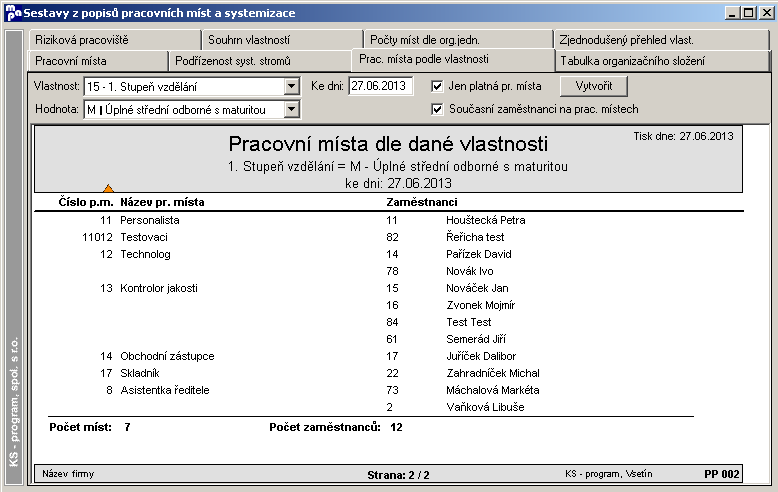This screenshot has height=492, width=778.
Task: Click the Vlastnost combo box text
Action: [x=185, y=86]
